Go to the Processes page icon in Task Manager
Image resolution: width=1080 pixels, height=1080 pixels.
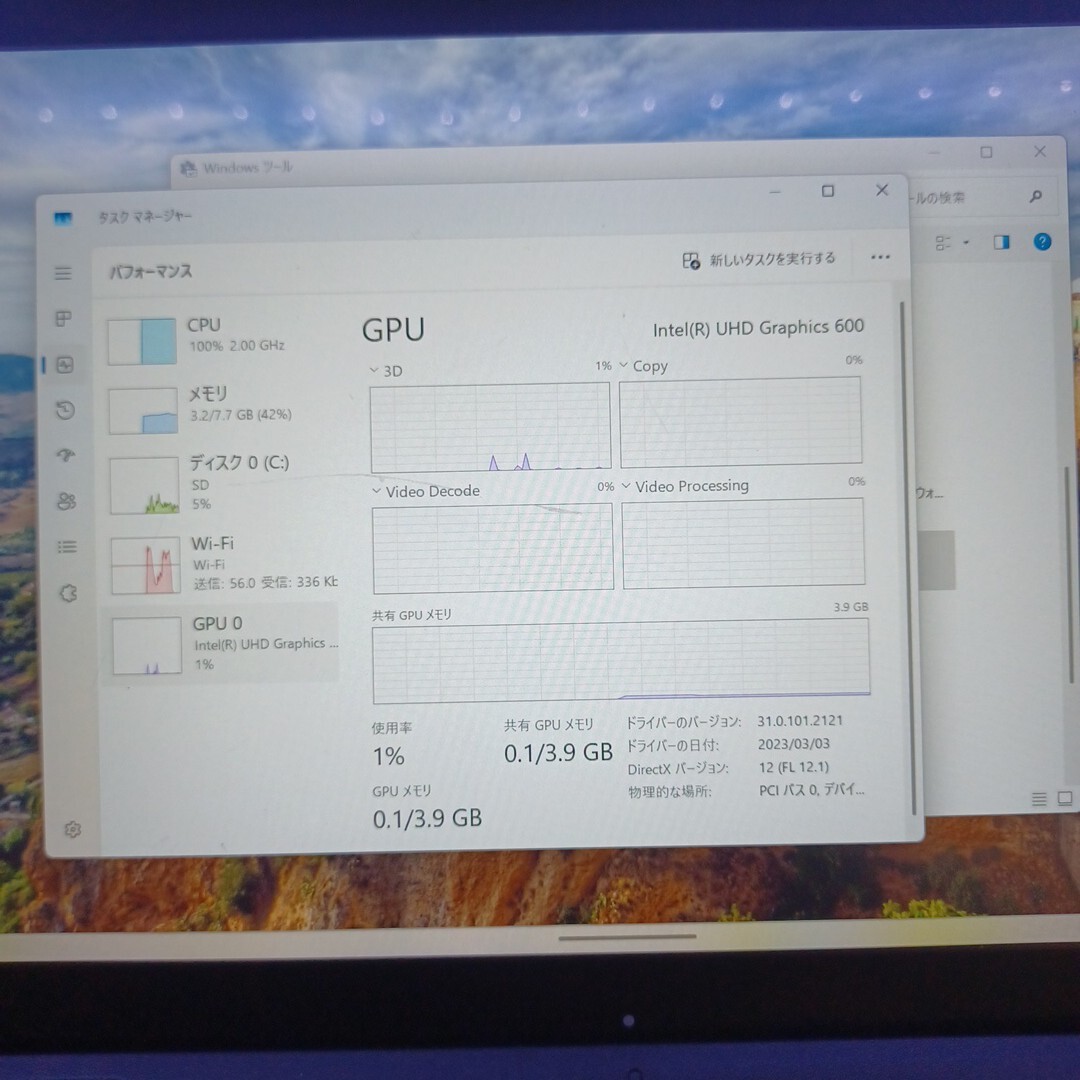[63, 318]
